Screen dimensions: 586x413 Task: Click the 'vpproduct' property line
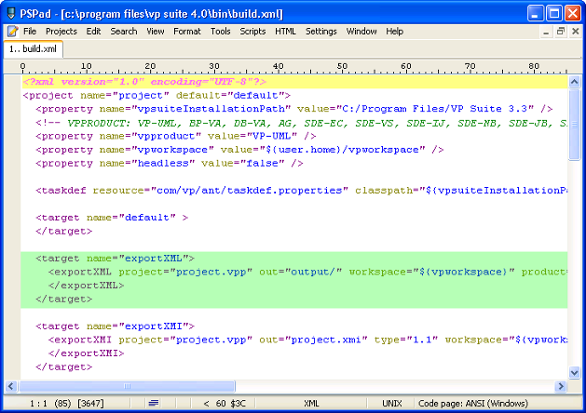click(x=176, y=136)
